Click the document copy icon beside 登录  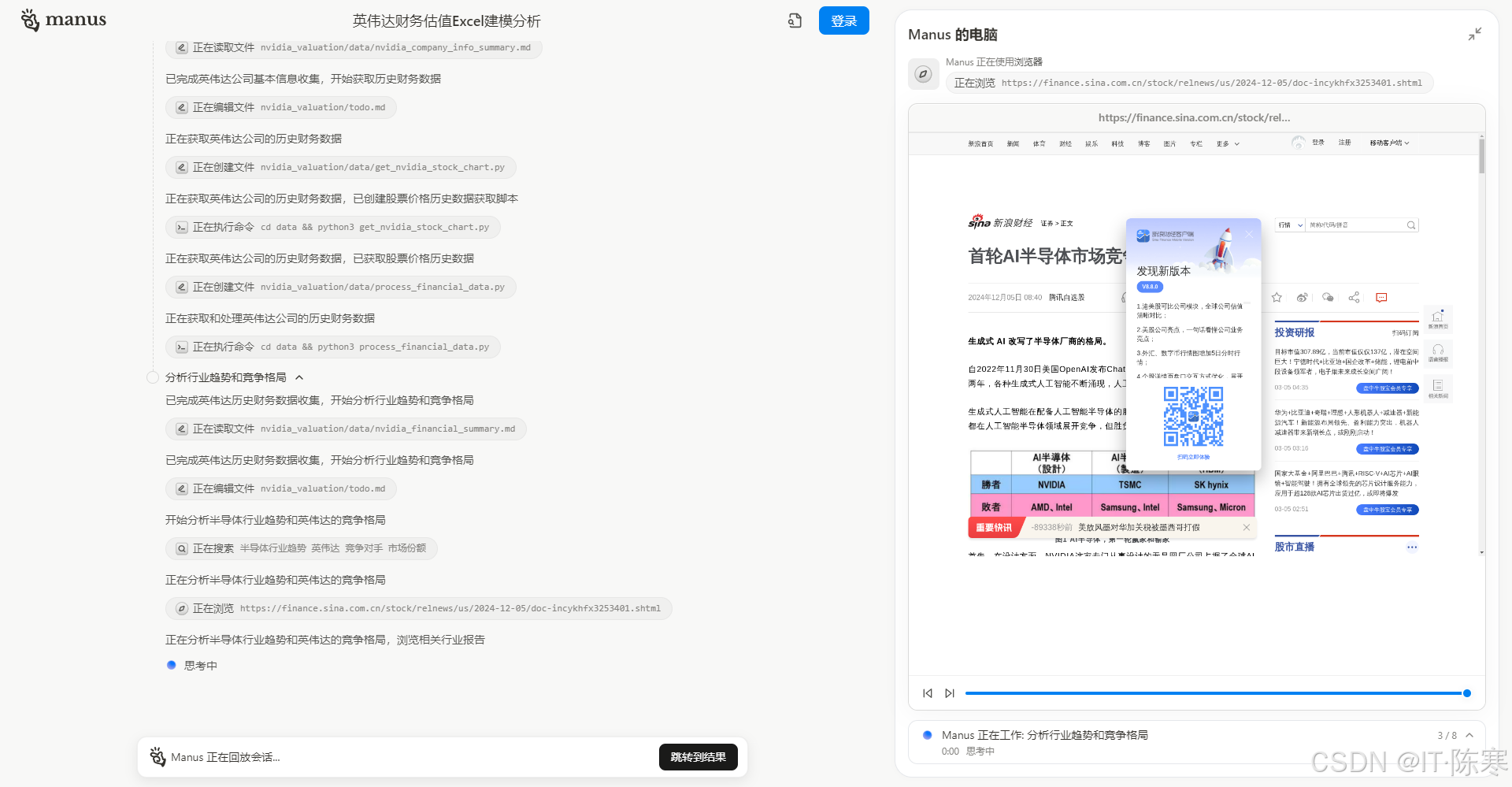[x=795, y=21]
